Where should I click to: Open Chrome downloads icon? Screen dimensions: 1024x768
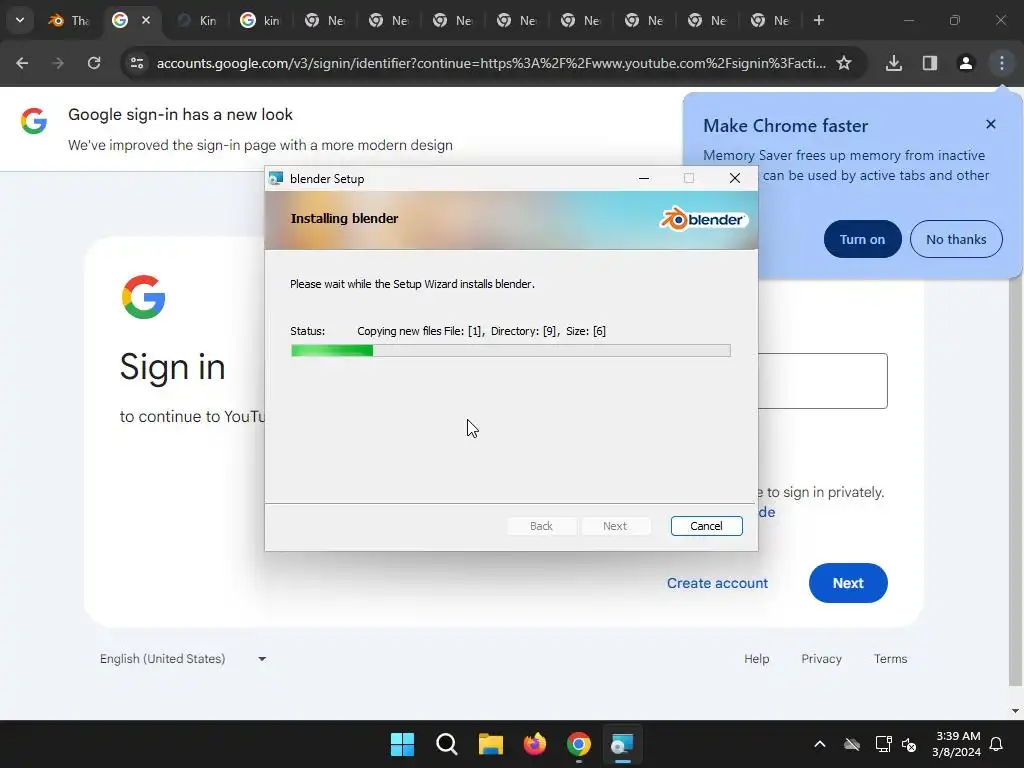point(894,63)
